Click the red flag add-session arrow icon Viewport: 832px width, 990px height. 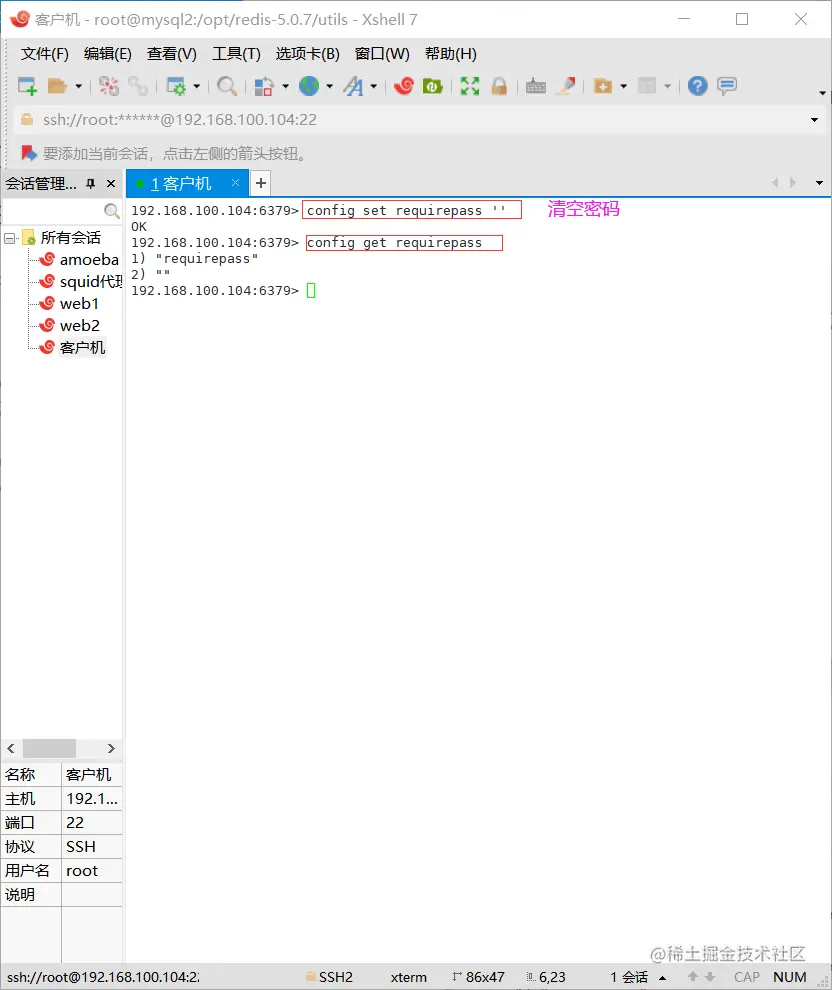(x=28, y=153)
